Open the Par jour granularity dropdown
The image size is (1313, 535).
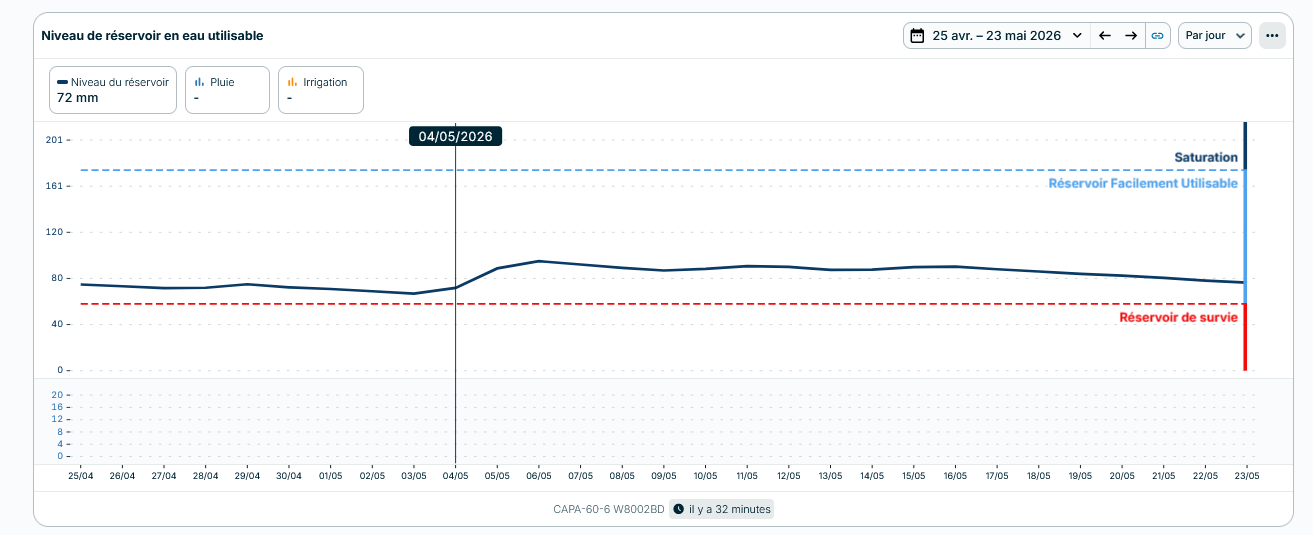[x=1214, y=36]
